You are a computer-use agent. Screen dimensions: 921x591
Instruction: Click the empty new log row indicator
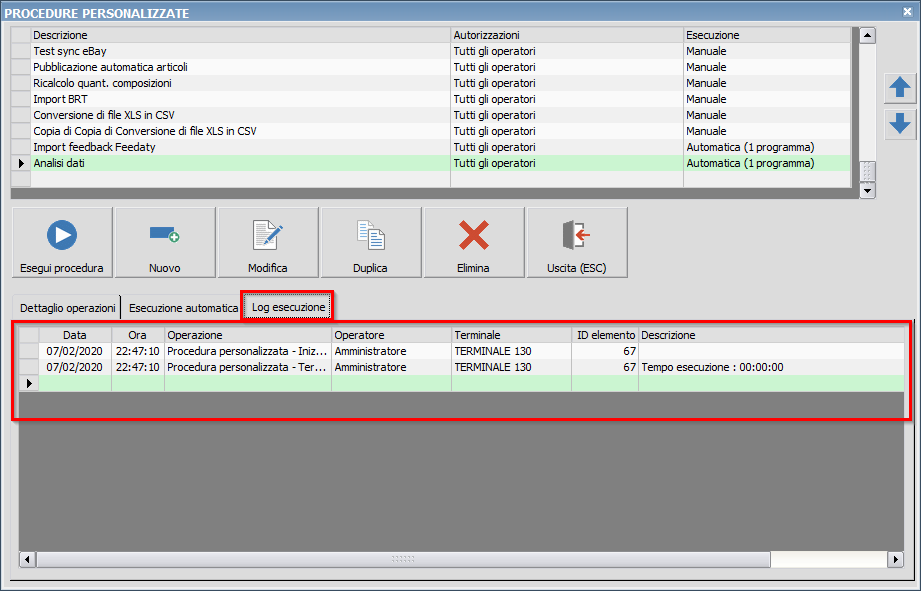pyautogui.click(x=29, y=383)
